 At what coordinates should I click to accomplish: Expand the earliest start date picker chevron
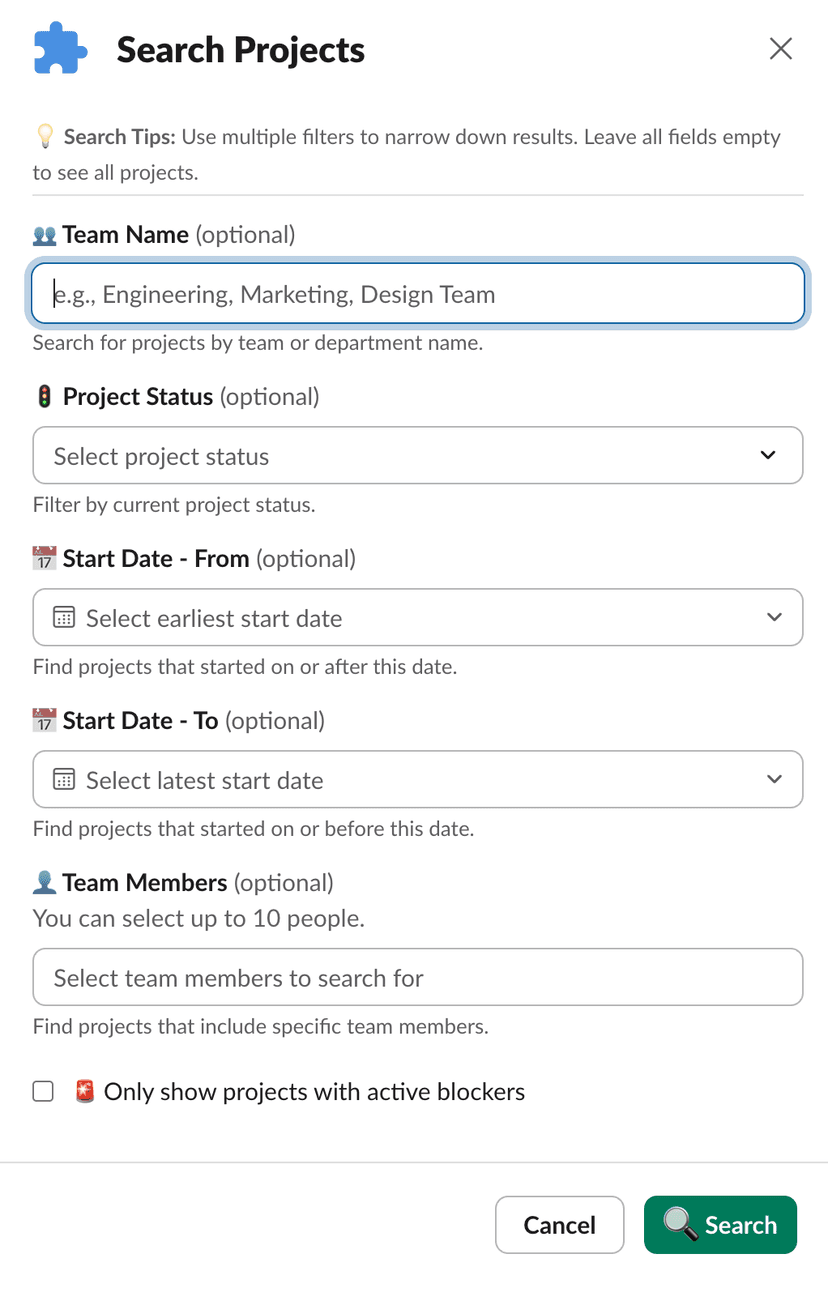[774, 617]
